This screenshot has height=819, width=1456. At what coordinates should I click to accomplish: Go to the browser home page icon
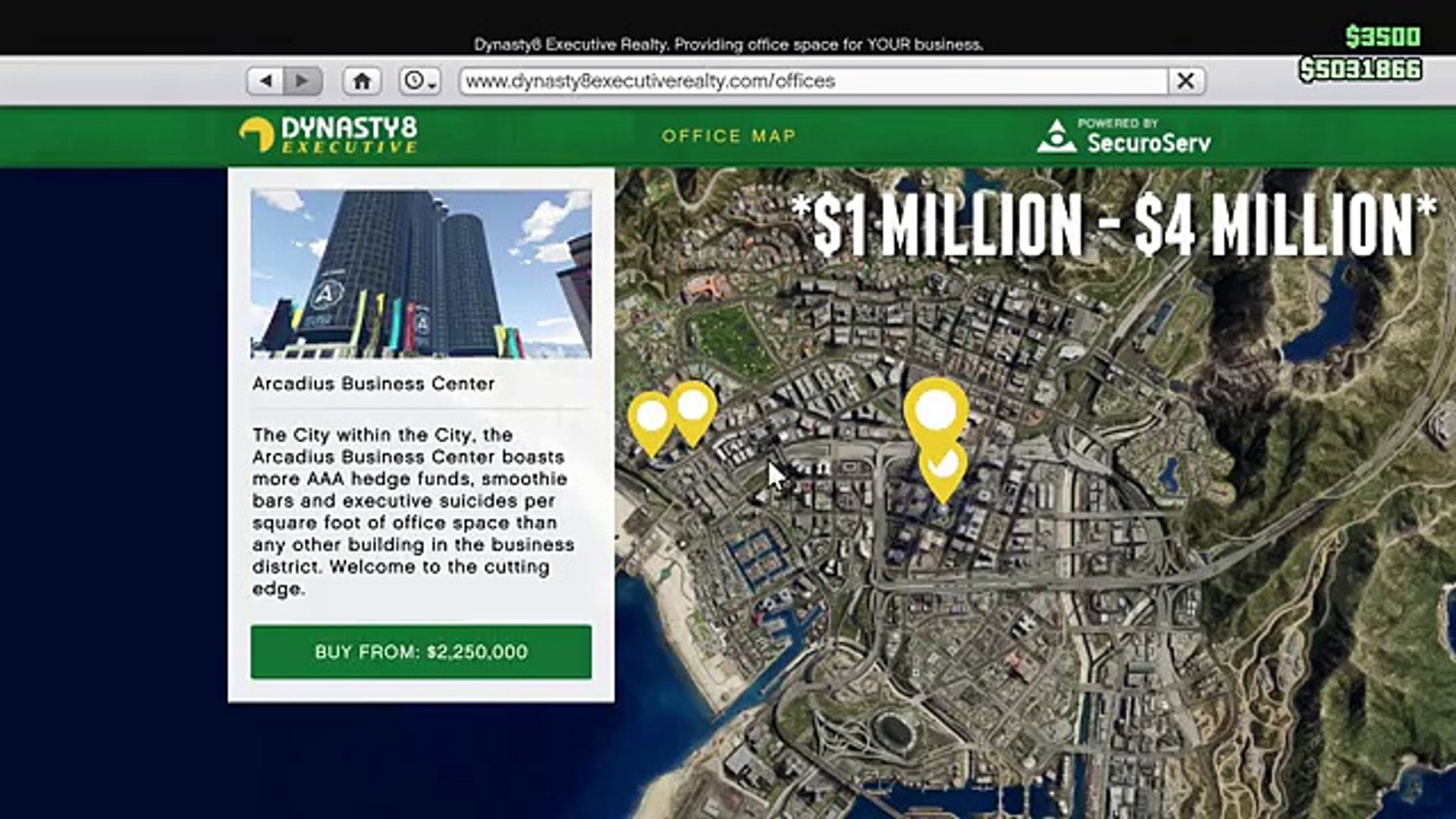(362, 80)
